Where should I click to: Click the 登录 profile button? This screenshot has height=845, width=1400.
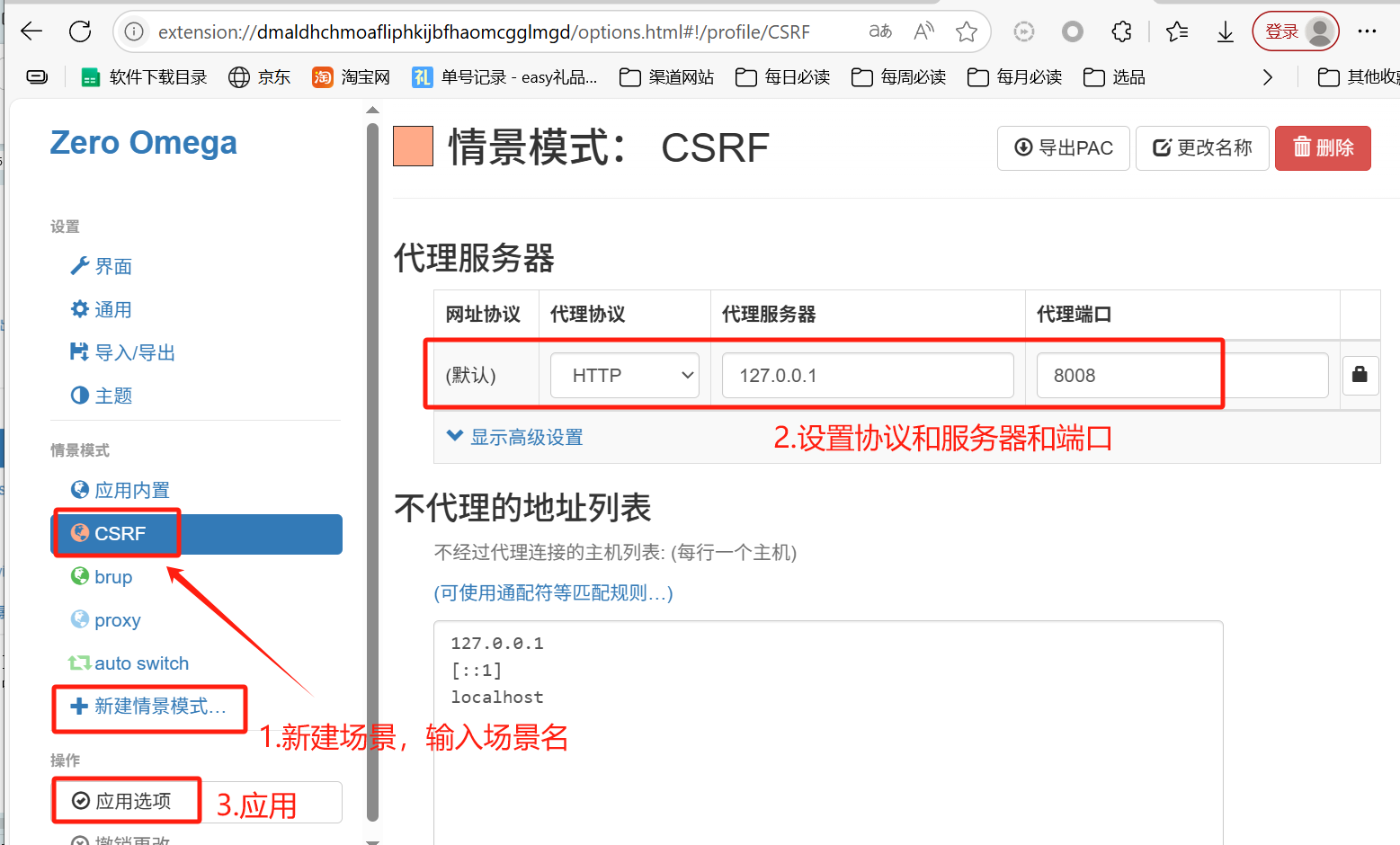point(1296,31)
